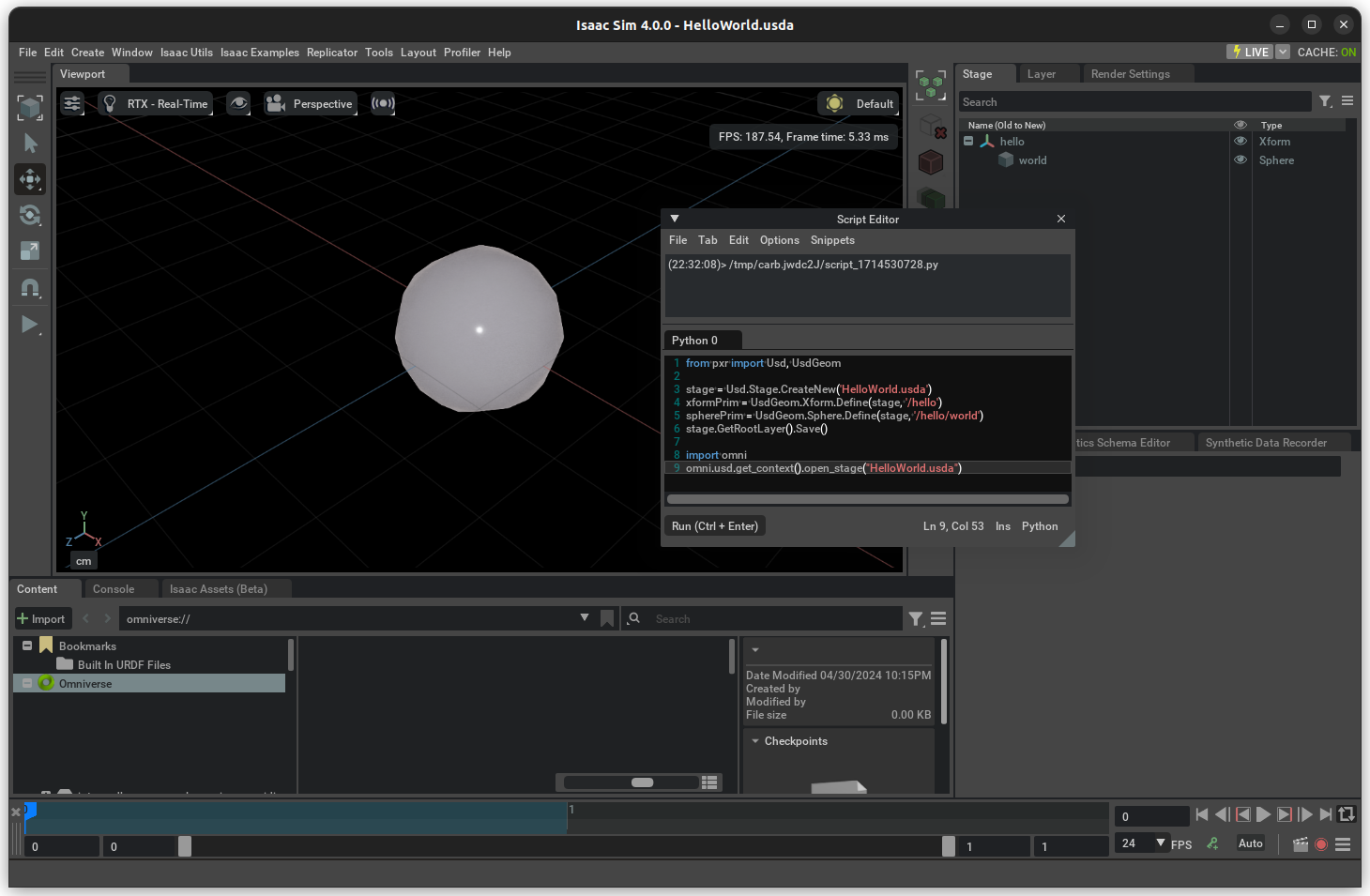Image resolution: width=1370 pixels, height=896 pixels.
Task: Activate the Rotate tool
Action: coord(30,215)
